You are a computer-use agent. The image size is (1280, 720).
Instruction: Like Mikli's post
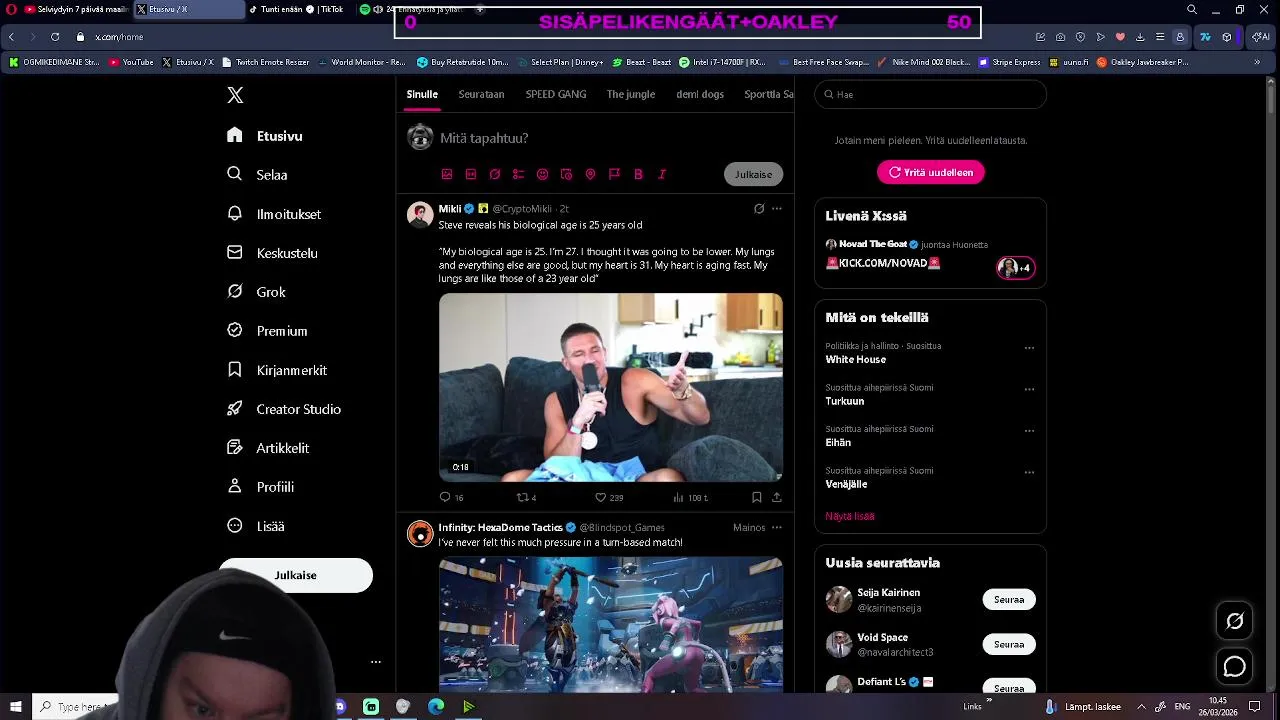pos(609,497)
